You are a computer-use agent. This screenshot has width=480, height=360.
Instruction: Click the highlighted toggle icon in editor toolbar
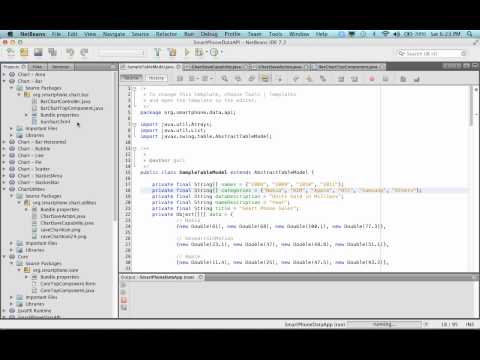tap(265, 79)
